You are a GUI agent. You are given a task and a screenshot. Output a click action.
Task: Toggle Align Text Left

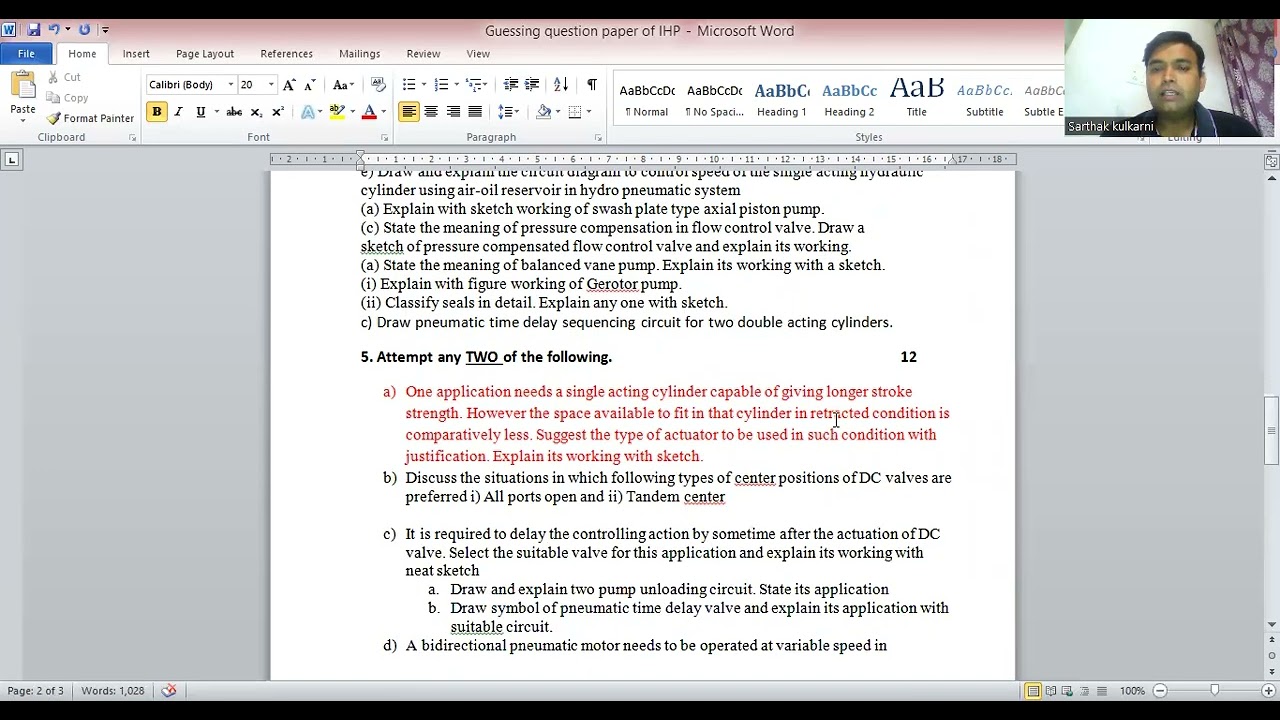[x=409, y=112]
